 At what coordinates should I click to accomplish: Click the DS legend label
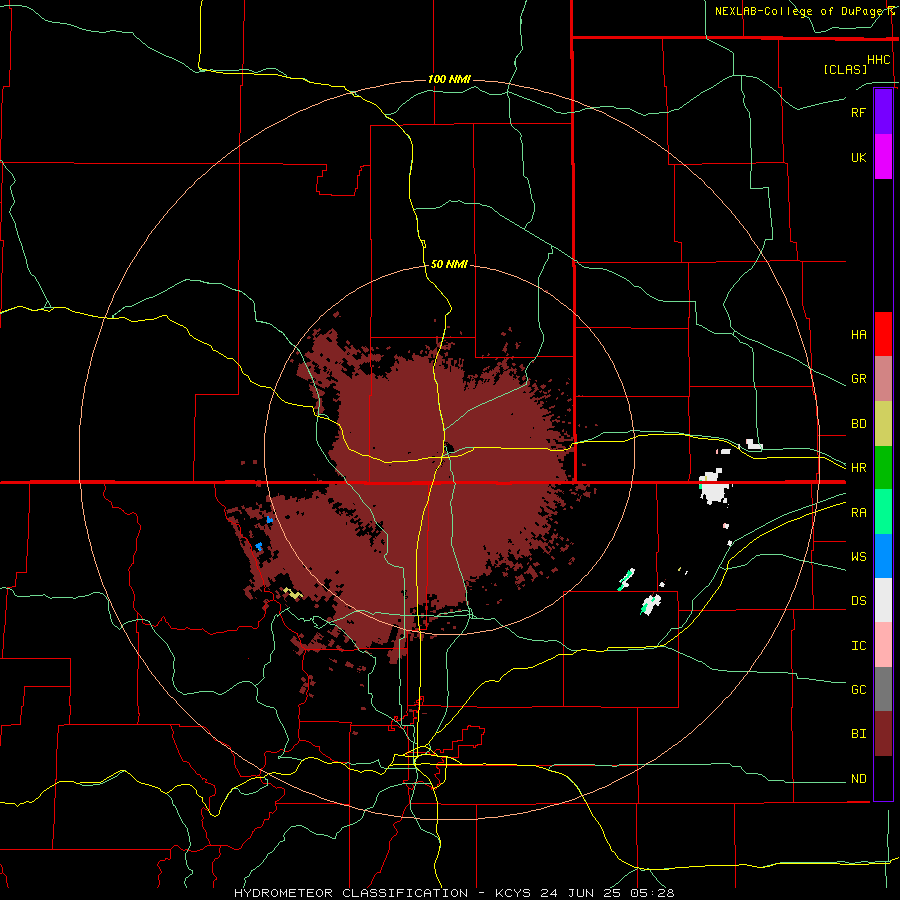pyautogui.click(x=858, y=601)
